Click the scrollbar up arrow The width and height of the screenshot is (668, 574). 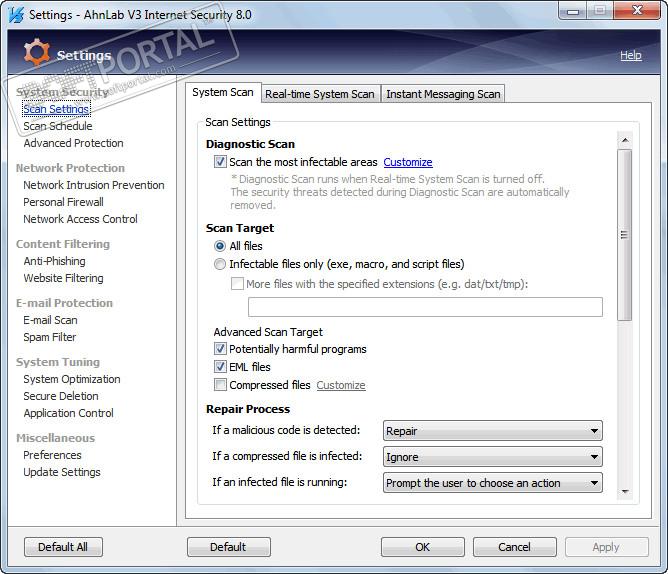pos(625,140)
